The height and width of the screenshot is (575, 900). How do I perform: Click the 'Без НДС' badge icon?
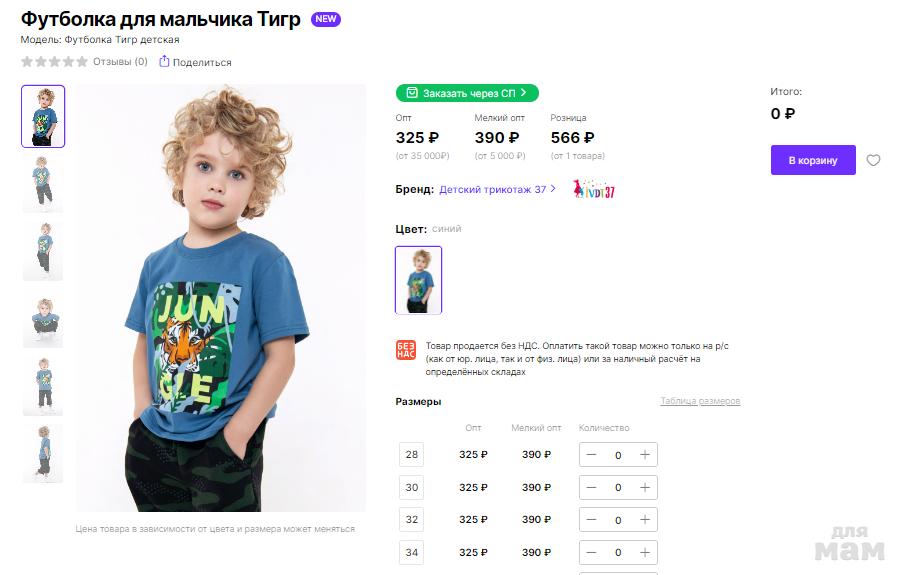point(405,350)
